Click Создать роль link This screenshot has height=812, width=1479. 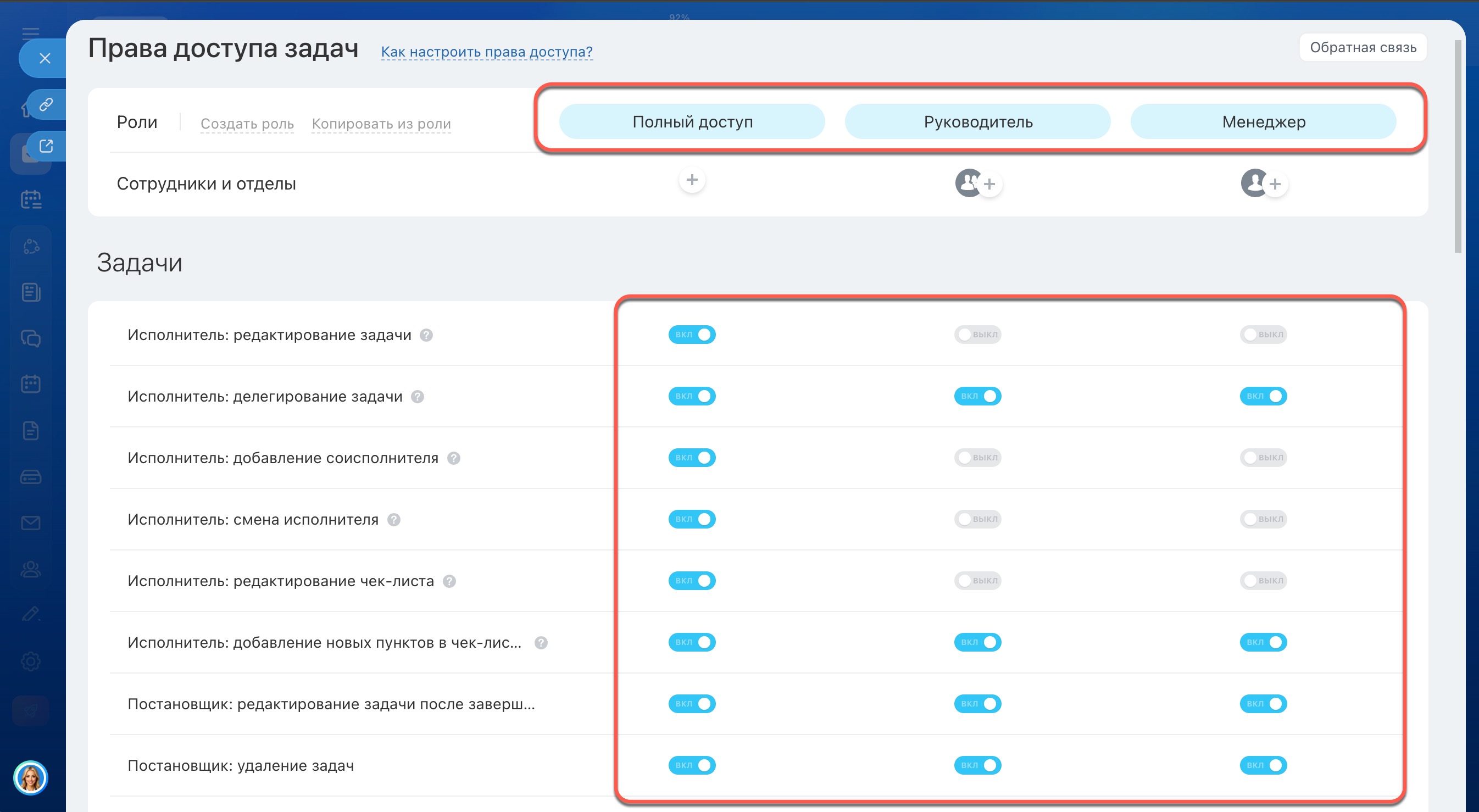(247, 124)
